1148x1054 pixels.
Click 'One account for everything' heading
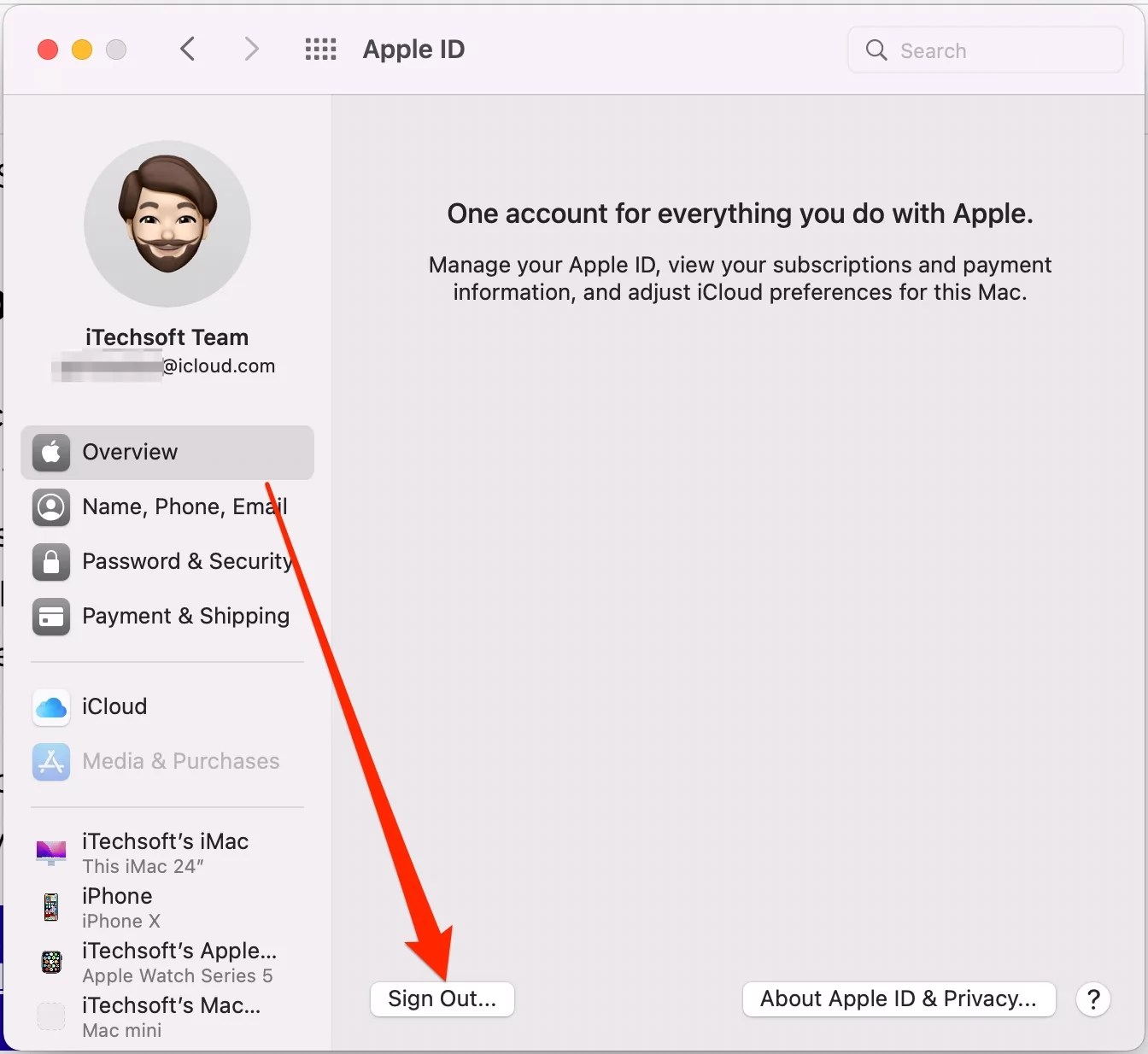click(740, 214)
